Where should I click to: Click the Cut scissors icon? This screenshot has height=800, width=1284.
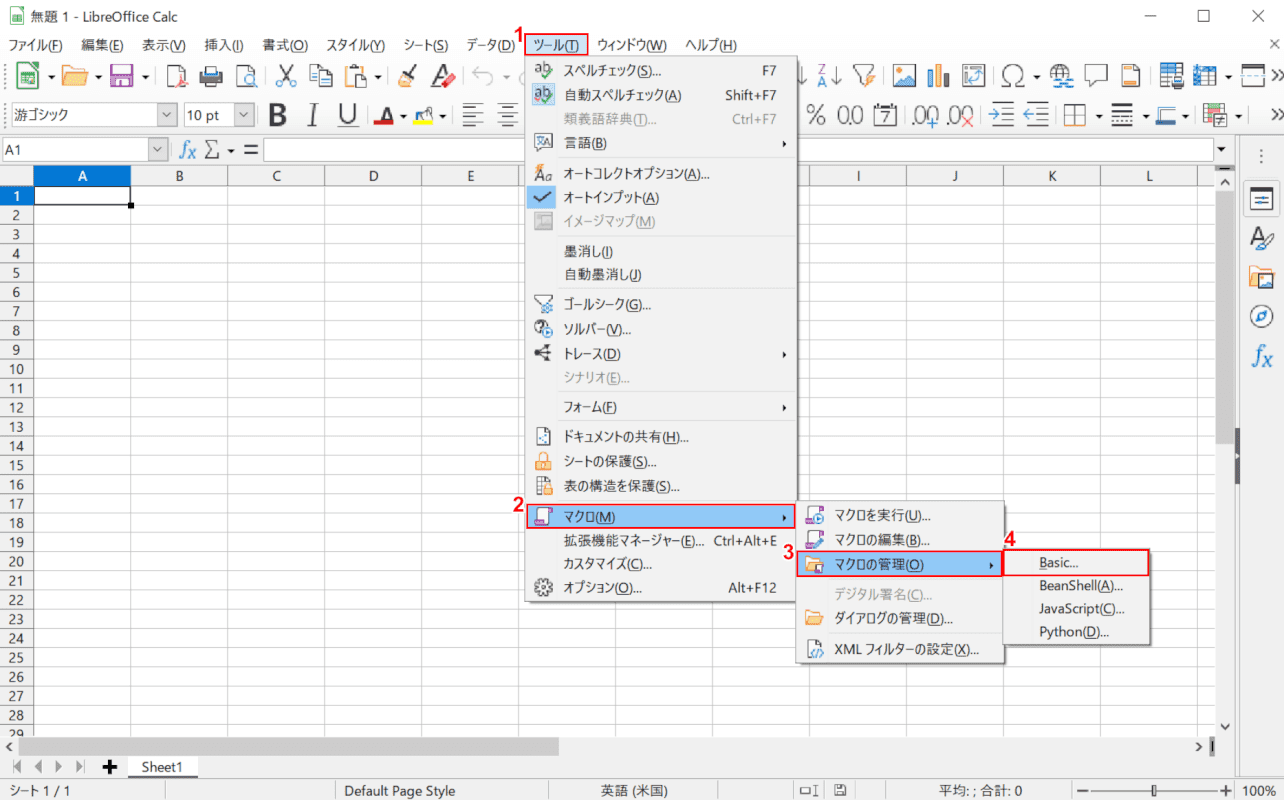[286, 76]
